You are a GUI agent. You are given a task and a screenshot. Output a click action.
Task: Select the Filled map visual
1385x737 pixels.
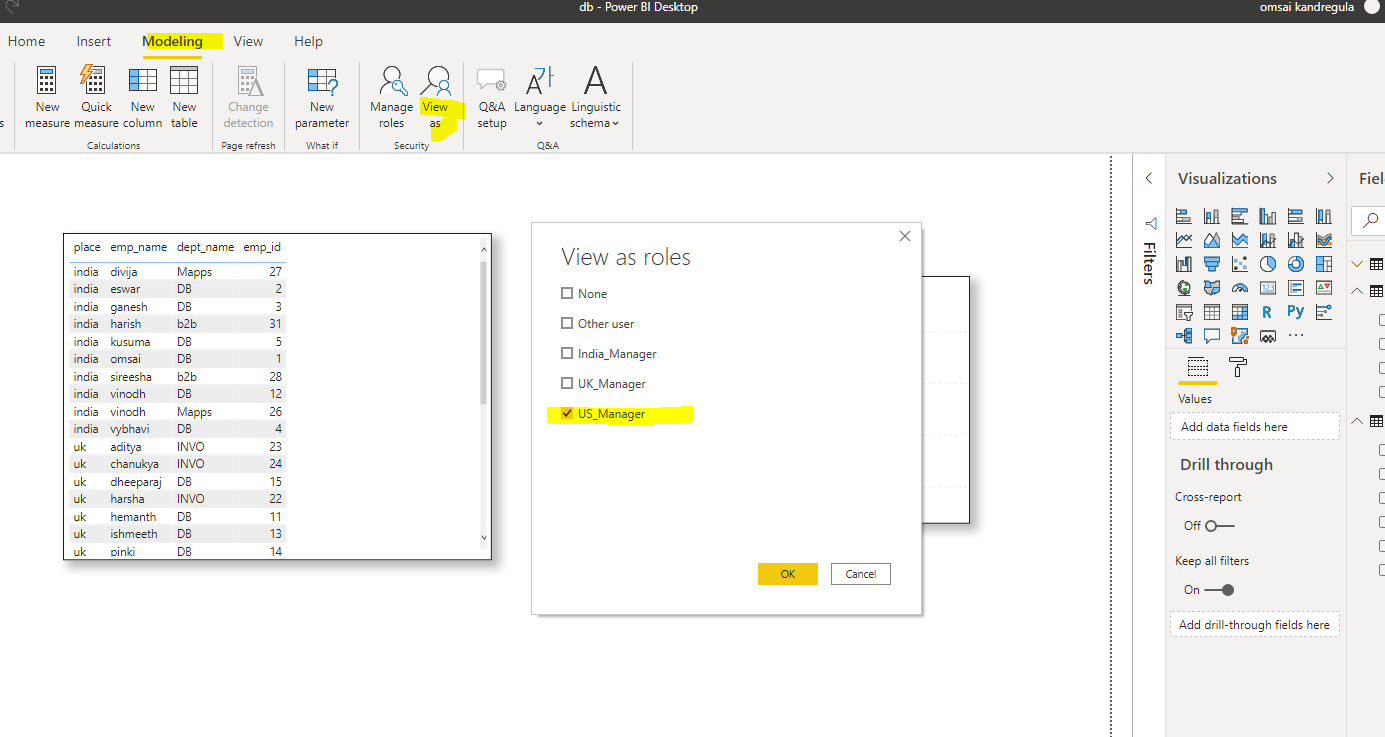click(1212, 288)
